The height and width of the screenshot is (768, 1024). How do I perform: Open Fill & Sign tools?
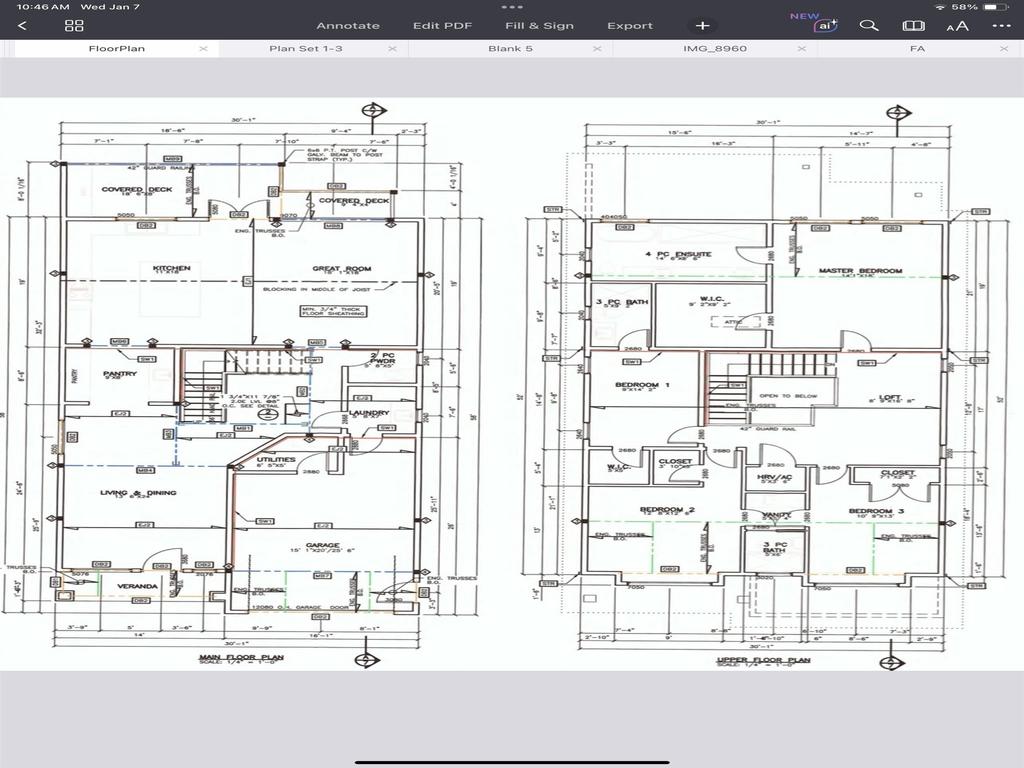coord(539,25)
